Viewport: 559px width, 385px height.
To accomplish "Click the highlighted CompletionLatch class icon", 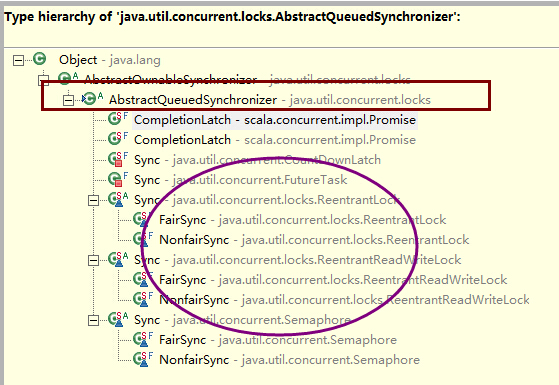I will tap(115, 119).
